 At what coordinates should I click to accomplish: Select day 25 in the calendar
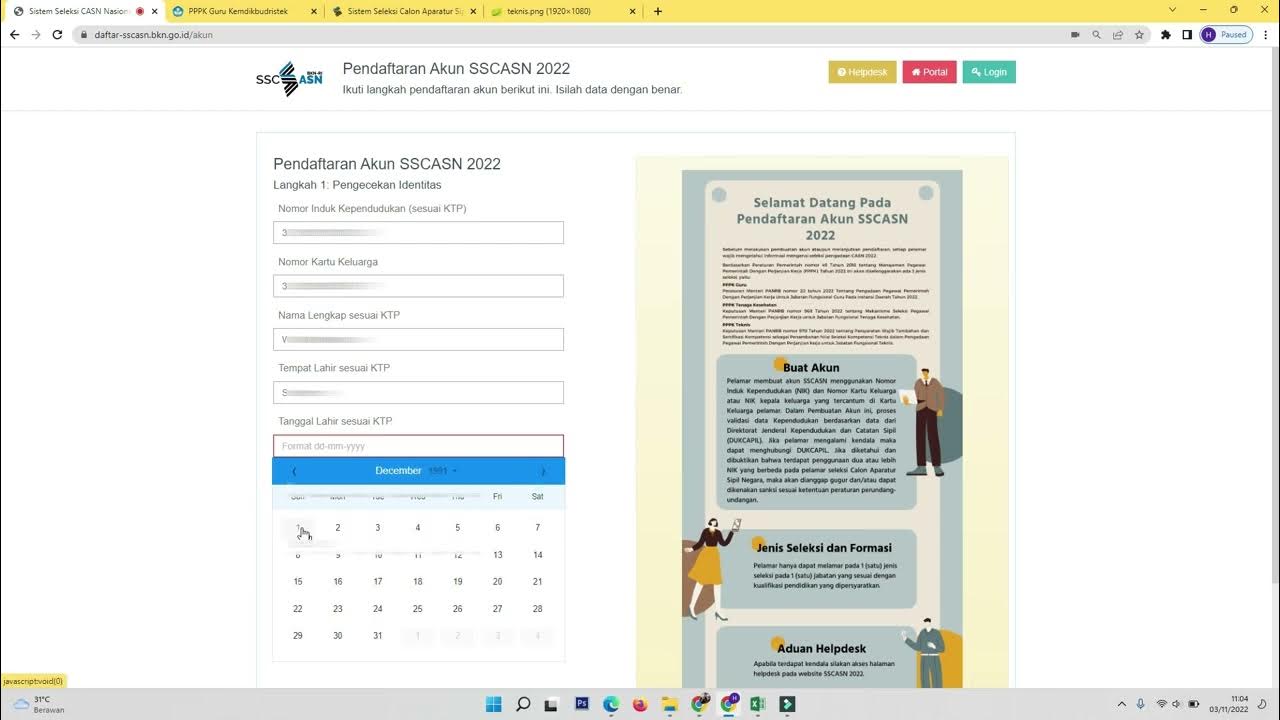(417, 609)
